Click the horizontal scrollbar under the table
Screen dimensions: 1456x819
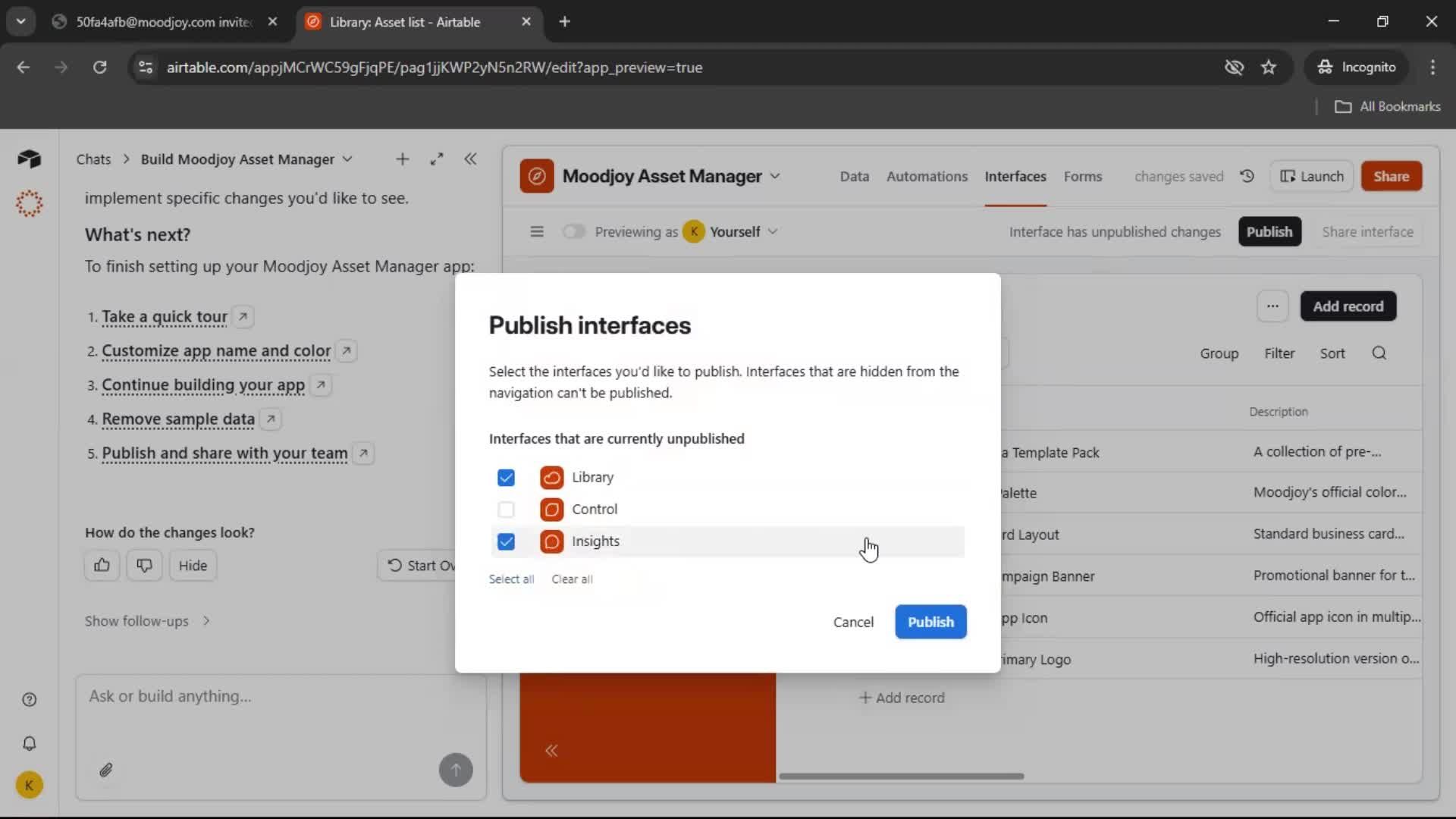pyautogui.click(x=901, y=777)
